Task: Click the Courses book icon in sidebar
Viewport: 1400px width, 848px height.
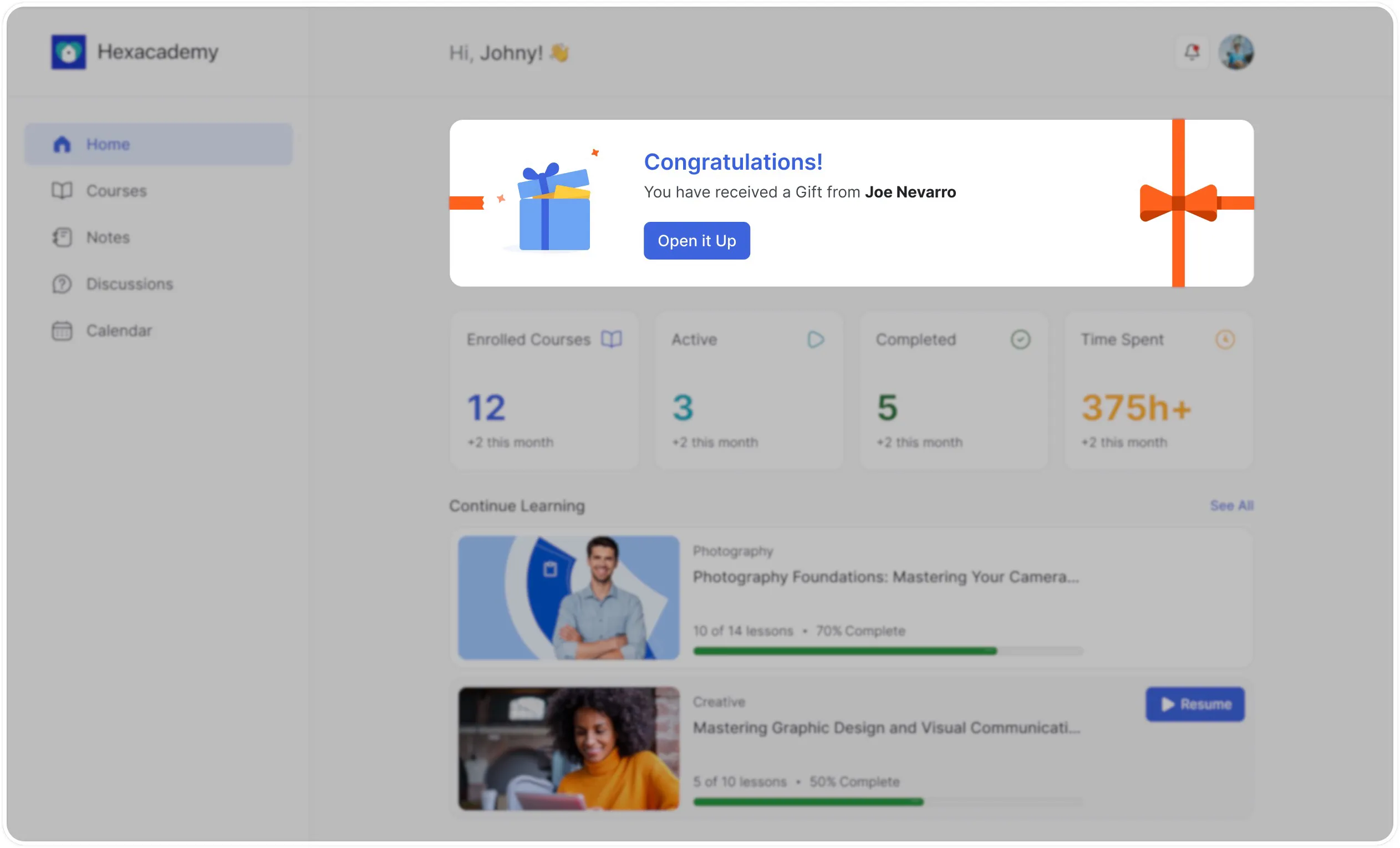Action: coord(62,191)
